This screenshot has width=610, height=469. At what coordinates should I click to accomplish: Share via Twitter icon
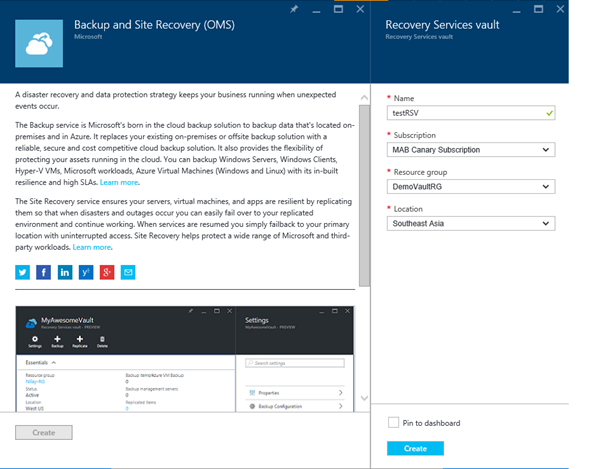23,272
